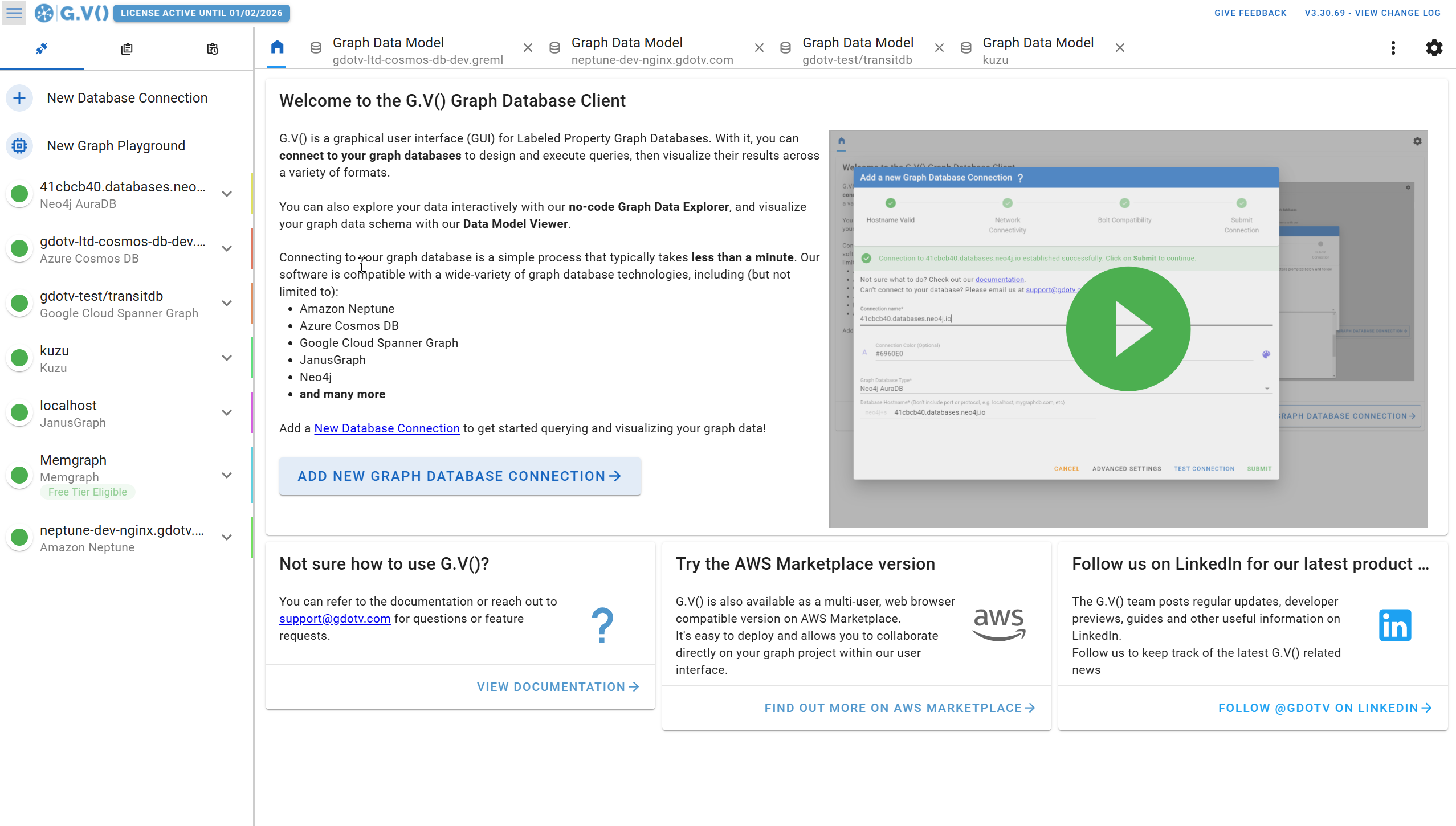This screenshot has width=1456, height=826.
Task: Click Find Out More on AWS Marketplace
Action: tap(900, 708)
